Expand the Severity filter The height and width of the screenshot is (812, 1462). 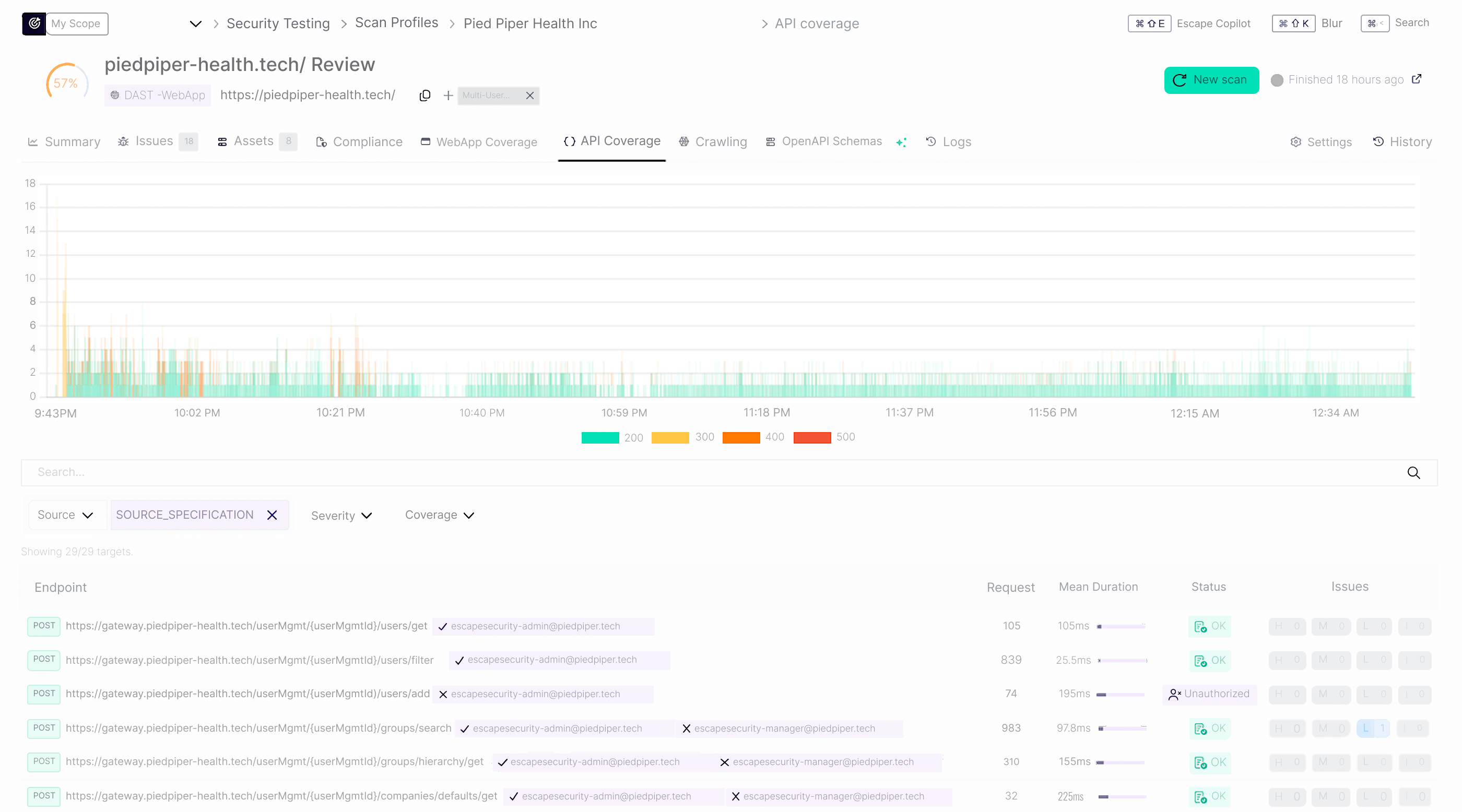pos(340,515)
